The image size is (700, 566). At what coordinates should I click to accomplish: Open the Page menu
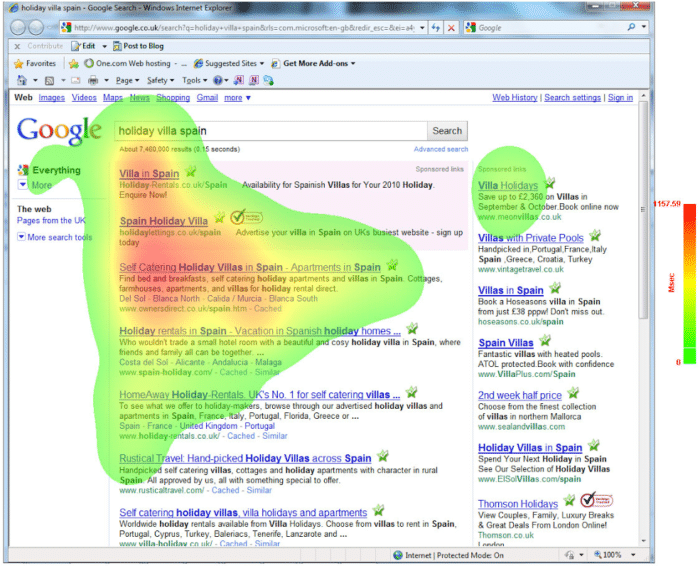[127, 80]
